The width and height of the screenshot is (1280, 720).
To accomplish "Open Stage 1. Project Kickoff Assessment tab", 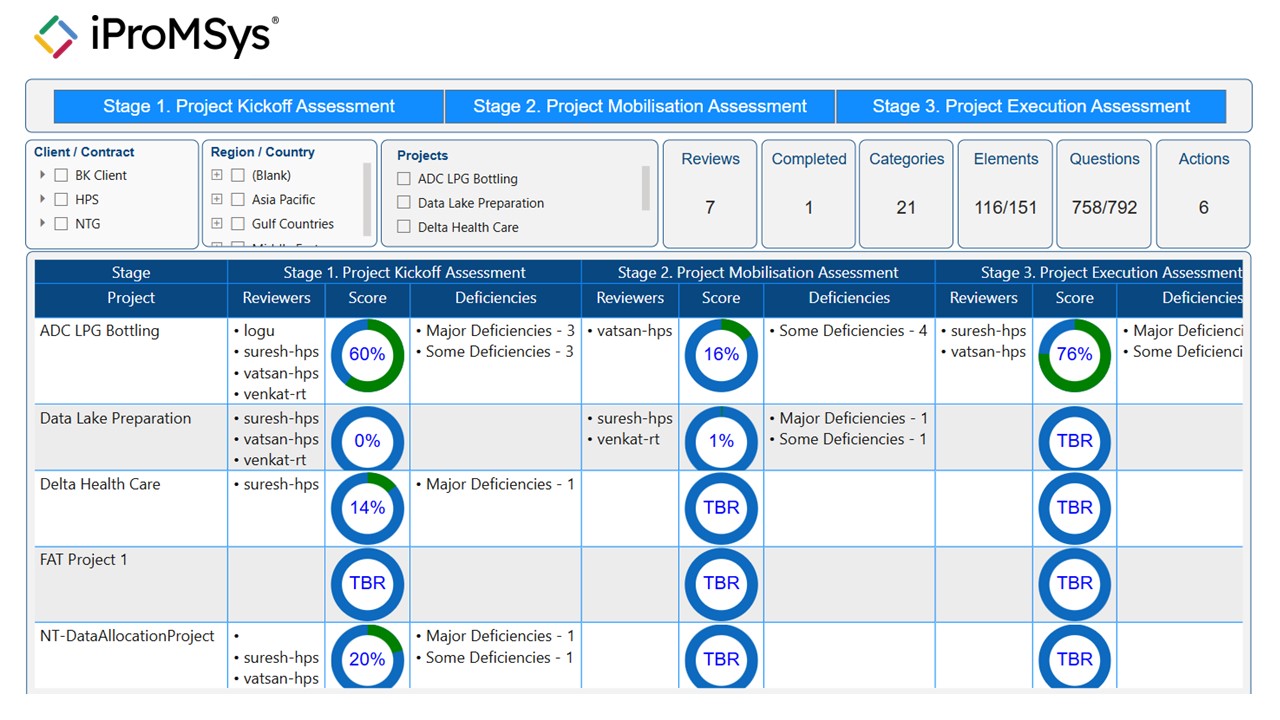I will click(249, 106).
